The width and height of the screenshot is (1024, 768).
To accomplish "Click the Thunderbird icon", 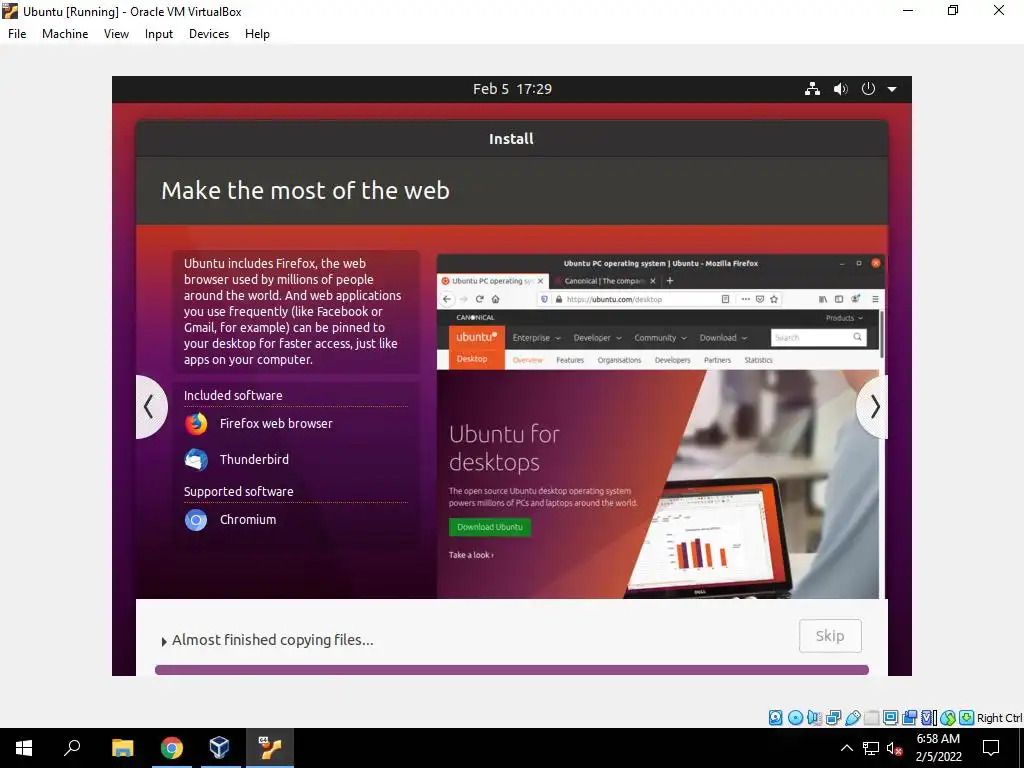I will point(196,460).
